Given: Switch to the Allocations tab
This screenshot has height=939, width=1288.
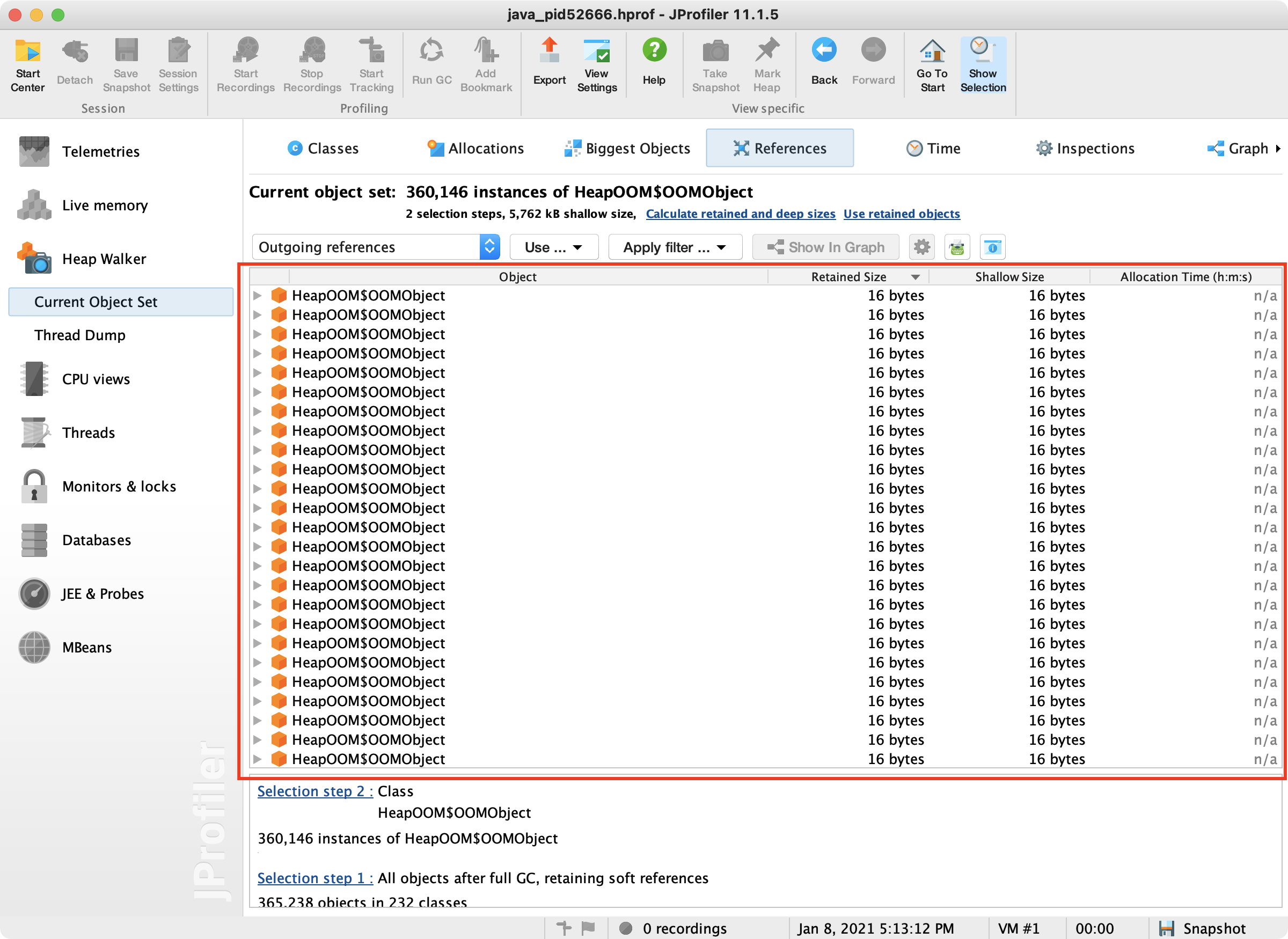Looking at the screenshot, I should 475,148.
